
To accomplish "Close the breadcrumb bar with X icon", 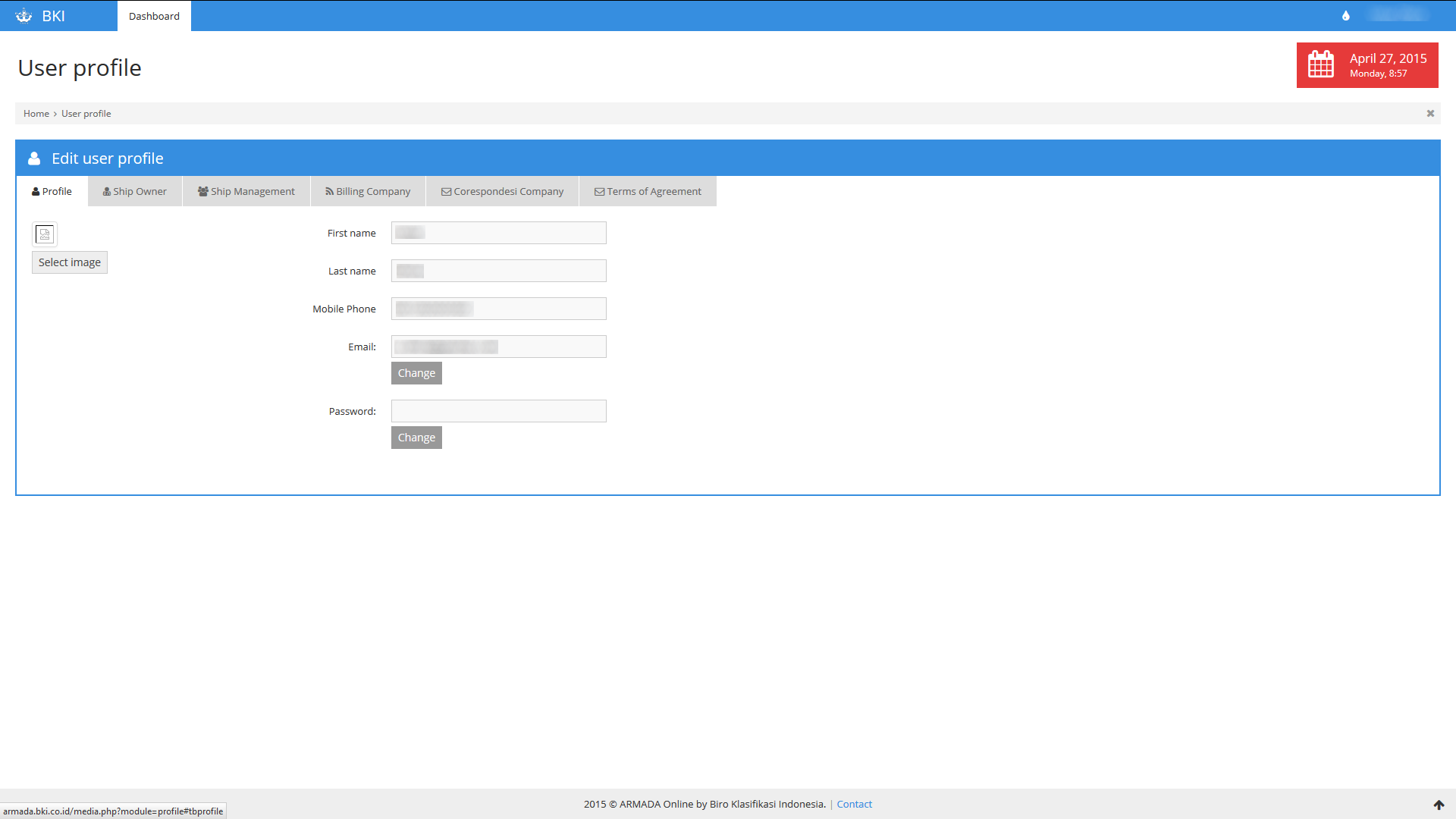I will pyautogui.click(x=1430, y=114).
